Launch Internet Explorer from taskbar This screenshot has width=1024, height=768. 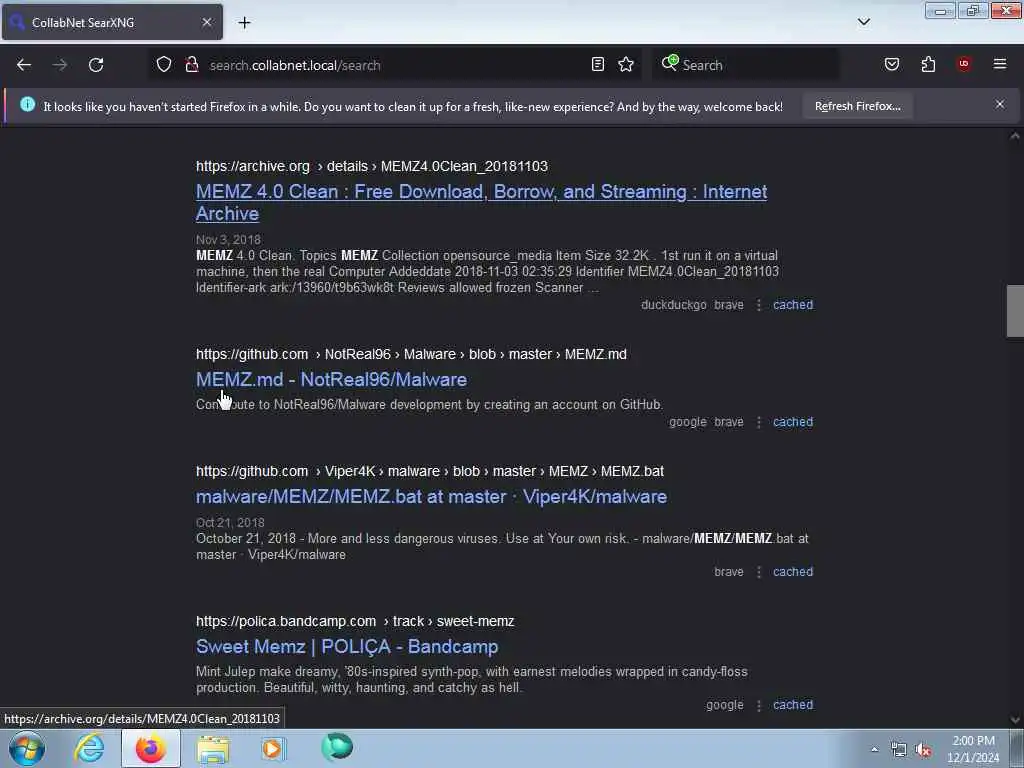click(89, 748)
